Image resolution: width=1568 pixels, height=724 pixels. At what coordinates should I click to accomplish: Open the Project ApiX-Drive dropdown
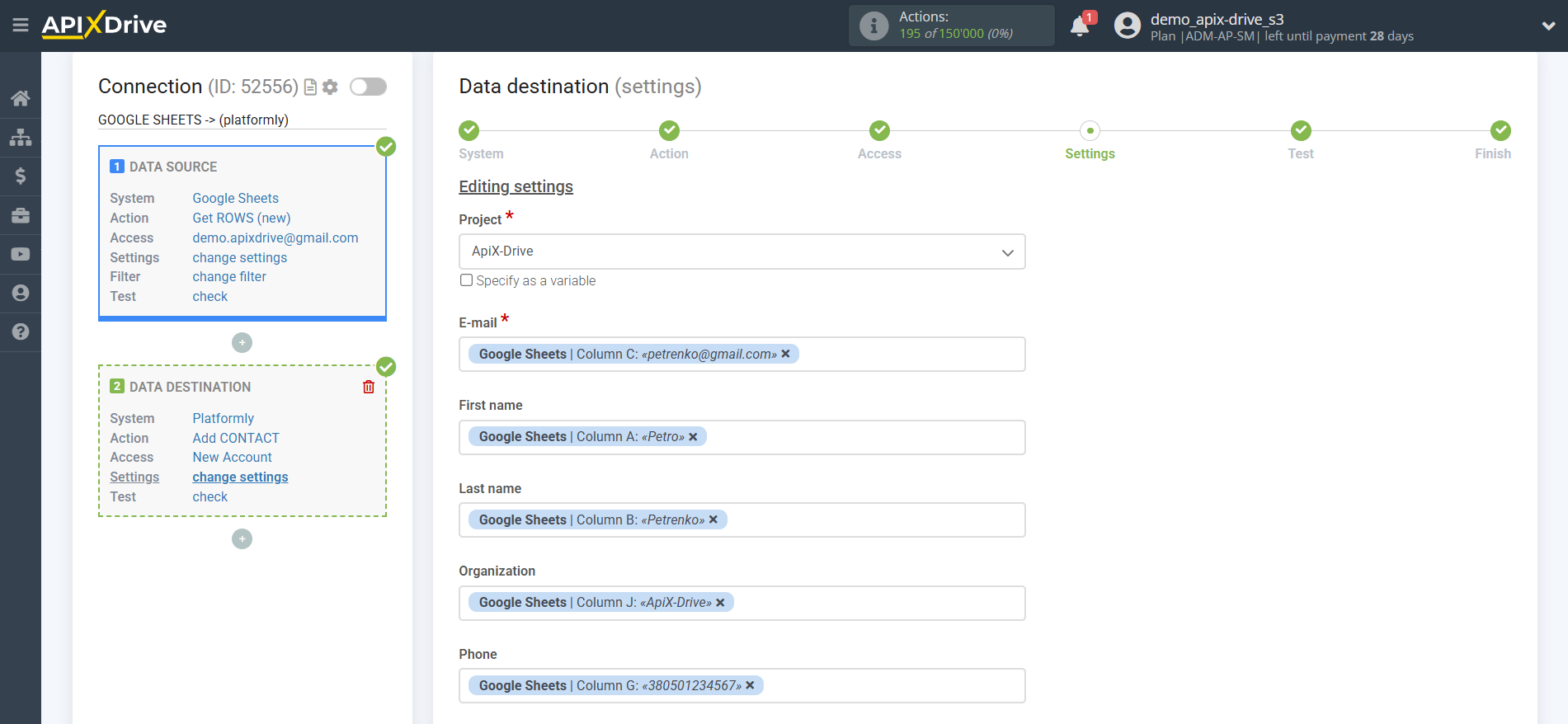pyautogui.click(x=742, y=252)
